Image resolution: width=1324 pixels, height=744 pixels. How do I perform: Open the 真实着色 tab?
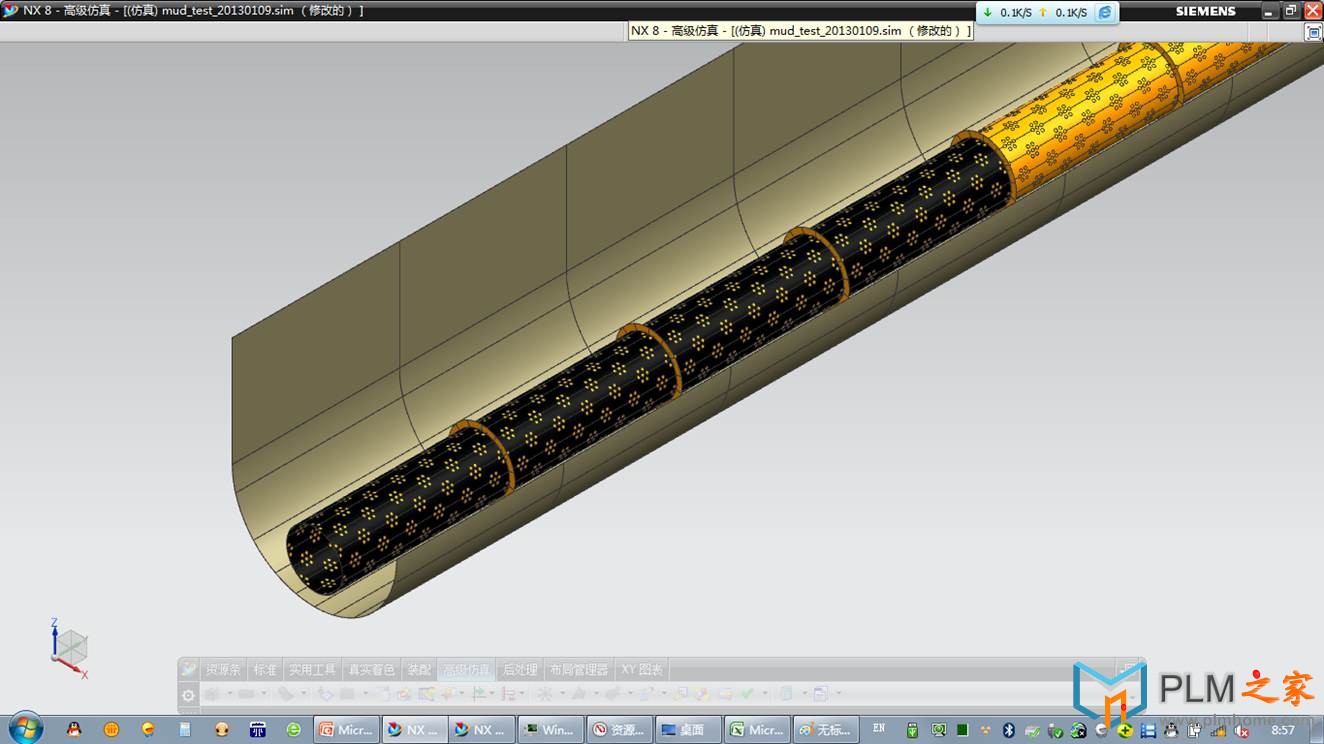coord(371,670)
